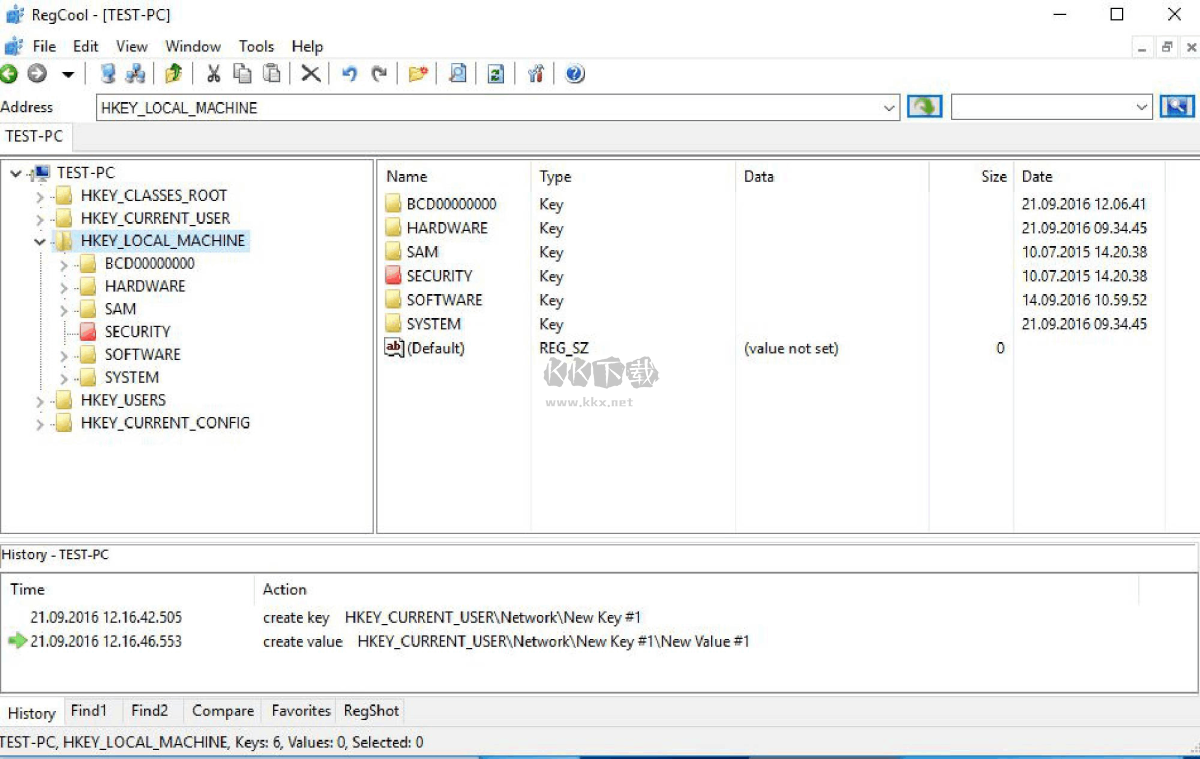
Task: Click the Up one level folder icon
Action: pyautogui.click(x=174, y=74)
